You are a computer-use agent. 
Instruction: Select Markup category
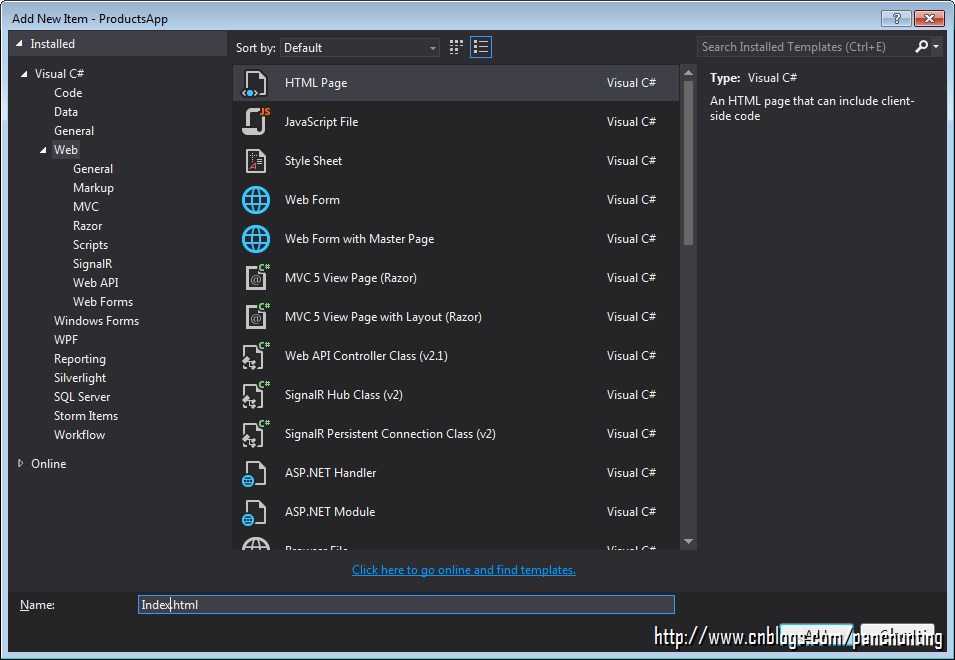[x=93, y=188]
